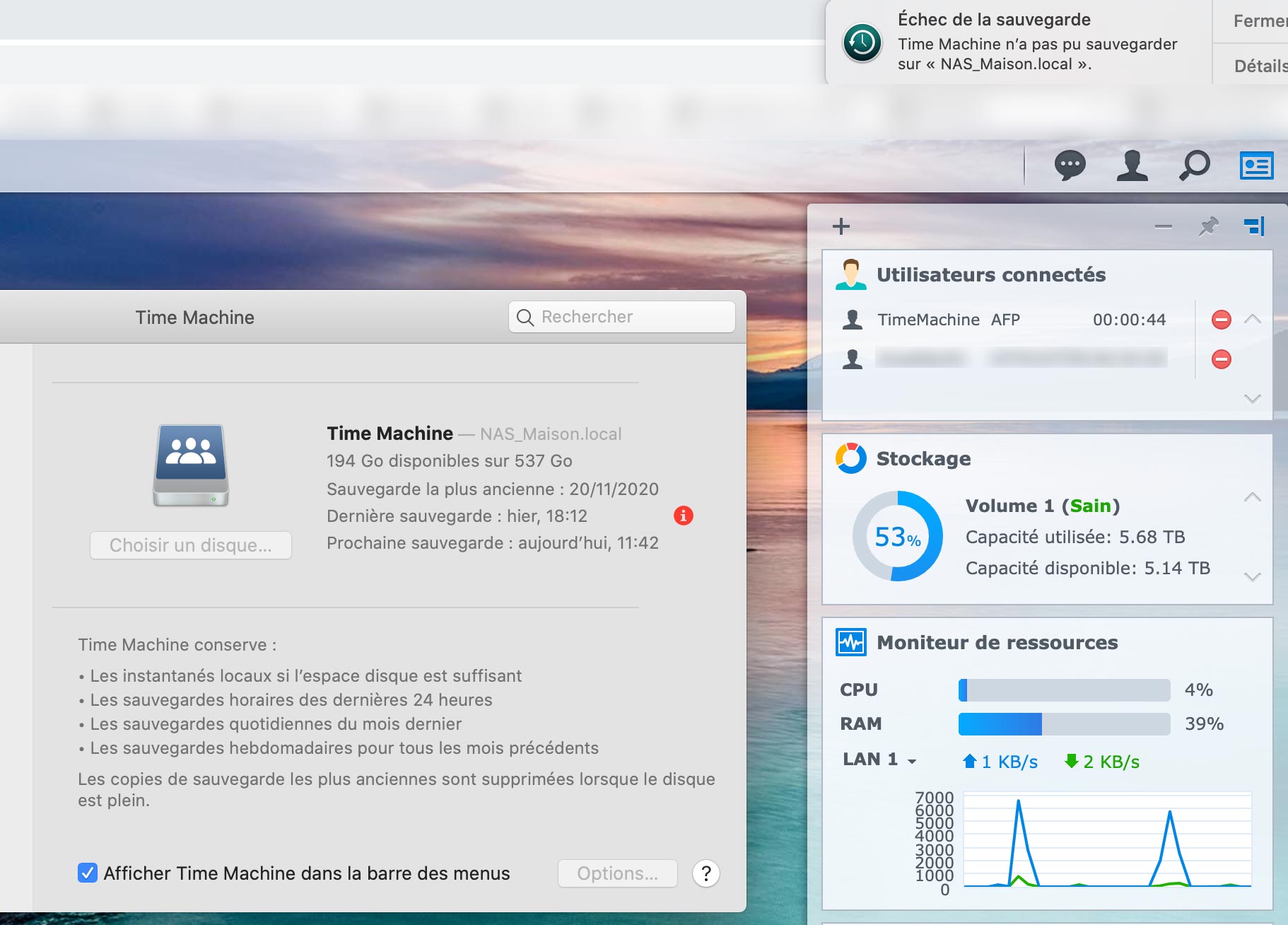Open the user account options icon
The width and height of the screenshot is (1288, 925).
click(x=1132, y=166)
